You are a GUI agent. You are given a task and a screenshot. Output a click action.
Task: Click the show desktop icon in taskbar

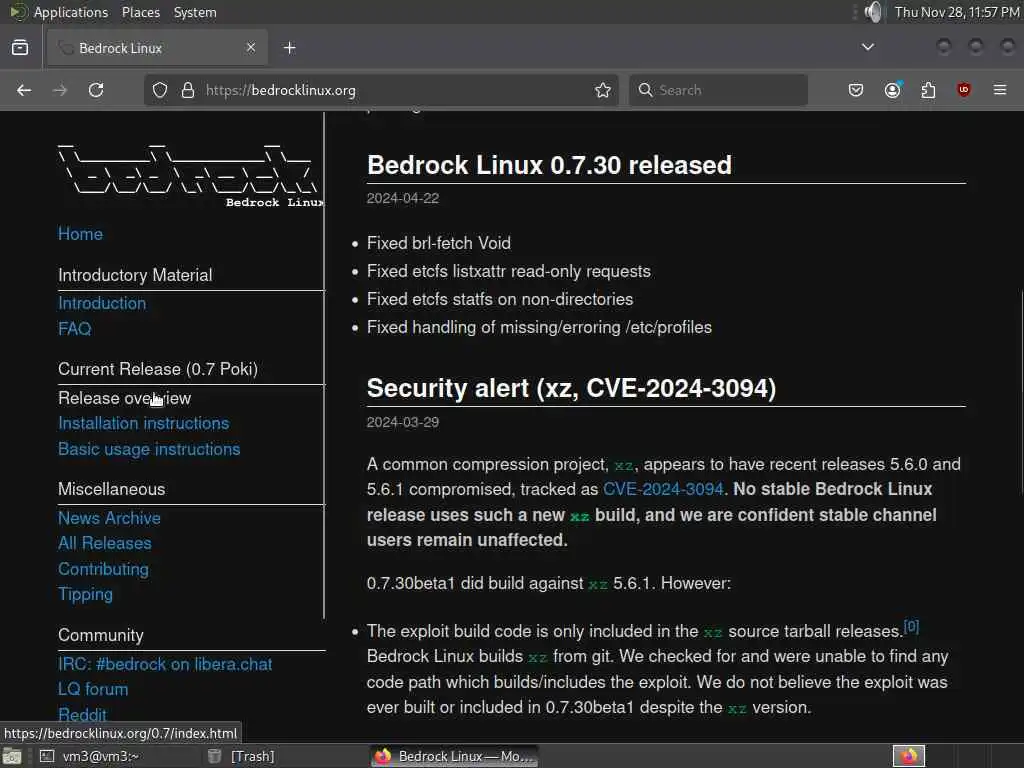(x=12, y=756)
